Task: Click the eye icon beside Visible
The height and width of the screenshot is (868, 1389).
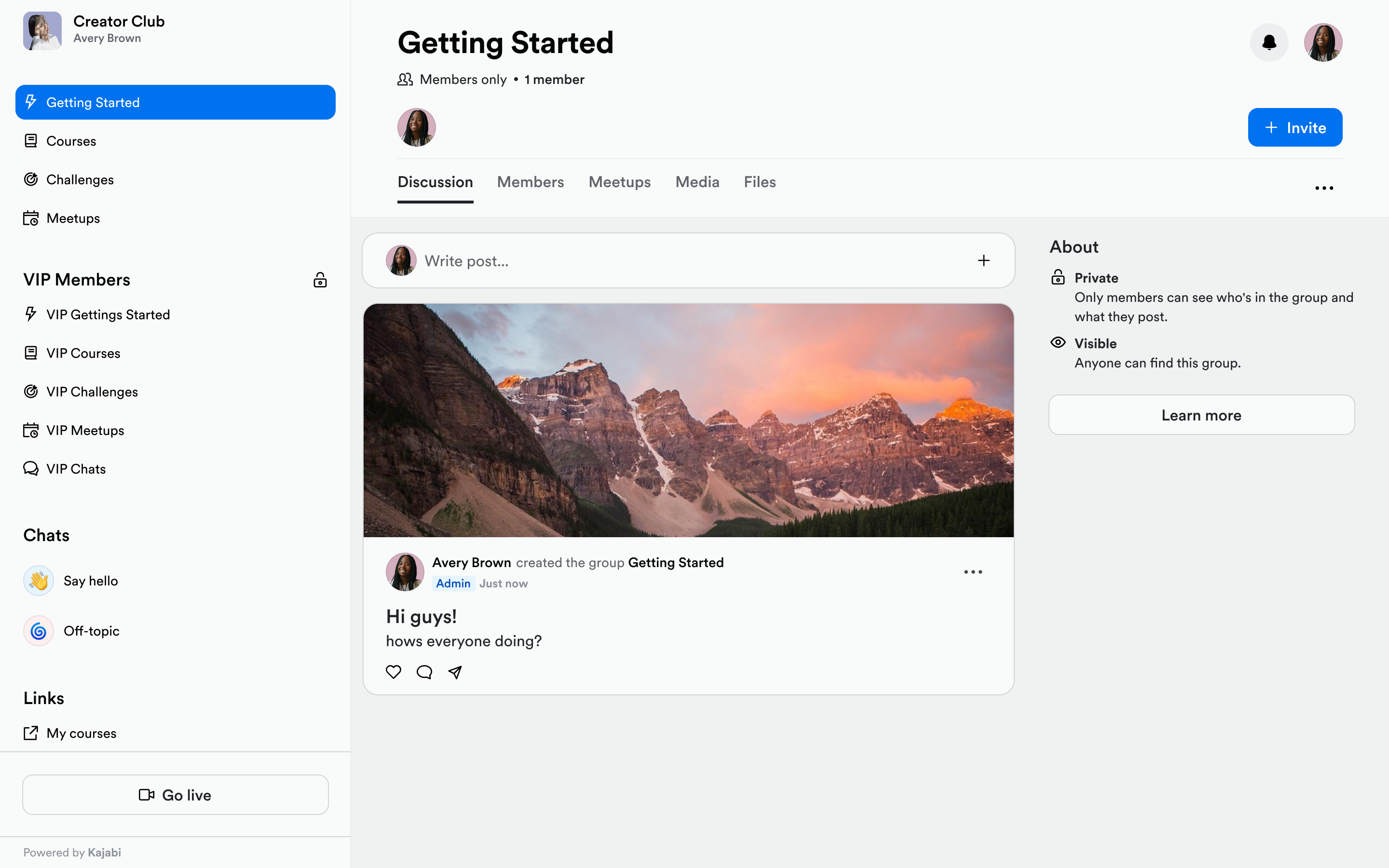Action: pos(1058,343)
